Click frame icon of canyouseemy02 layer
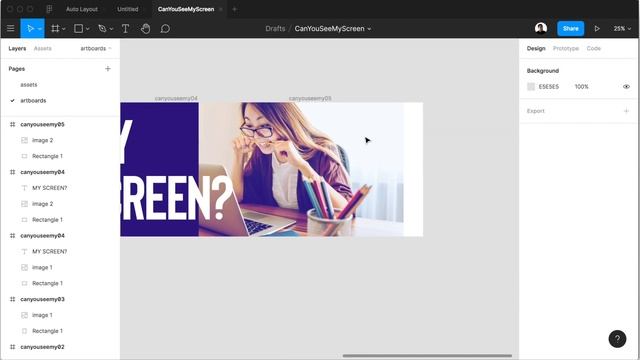 (13, 347)
